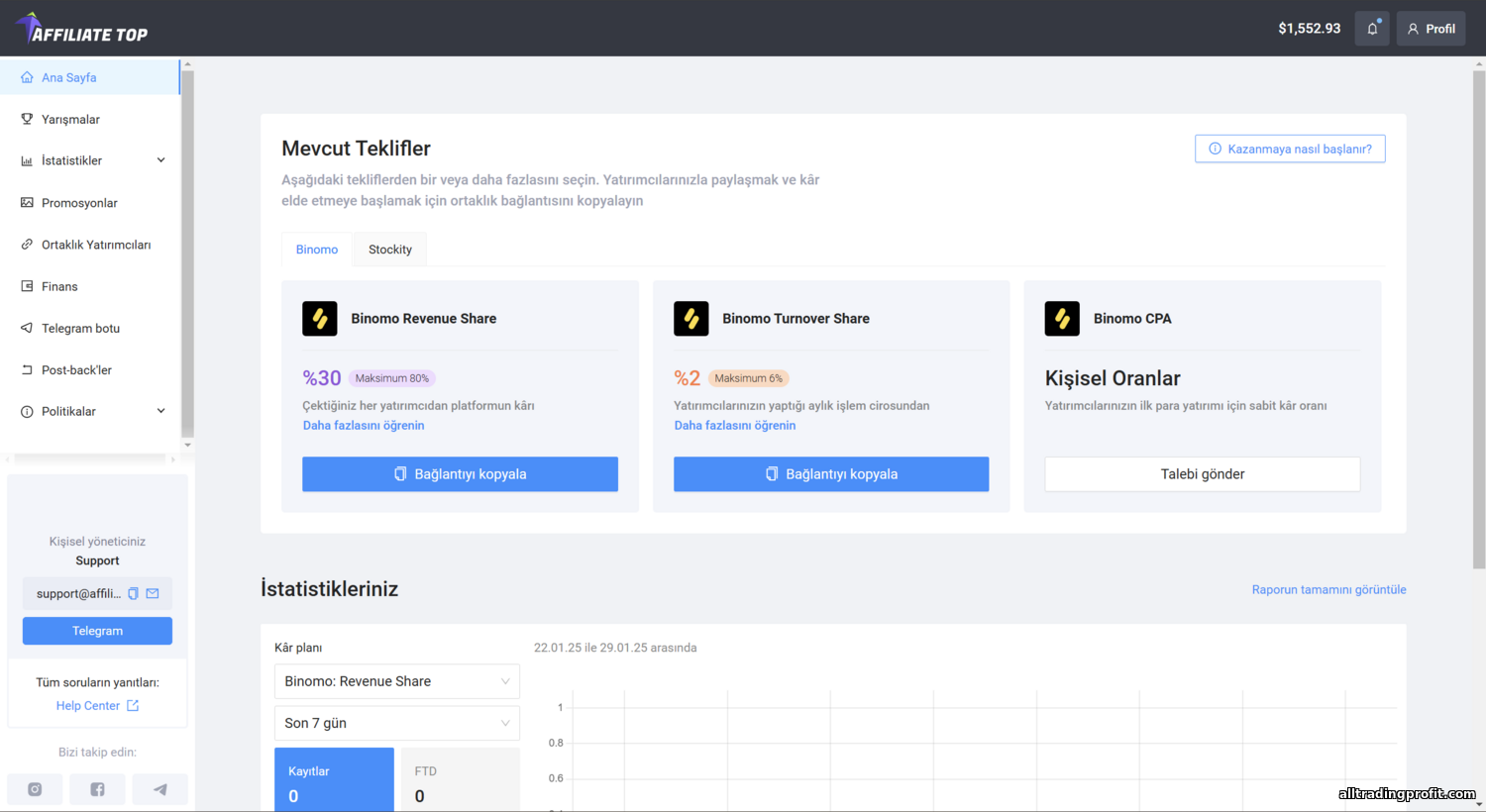Open the notifications bell icon
Viewport: 1486px width, 812px height.
1372,29
